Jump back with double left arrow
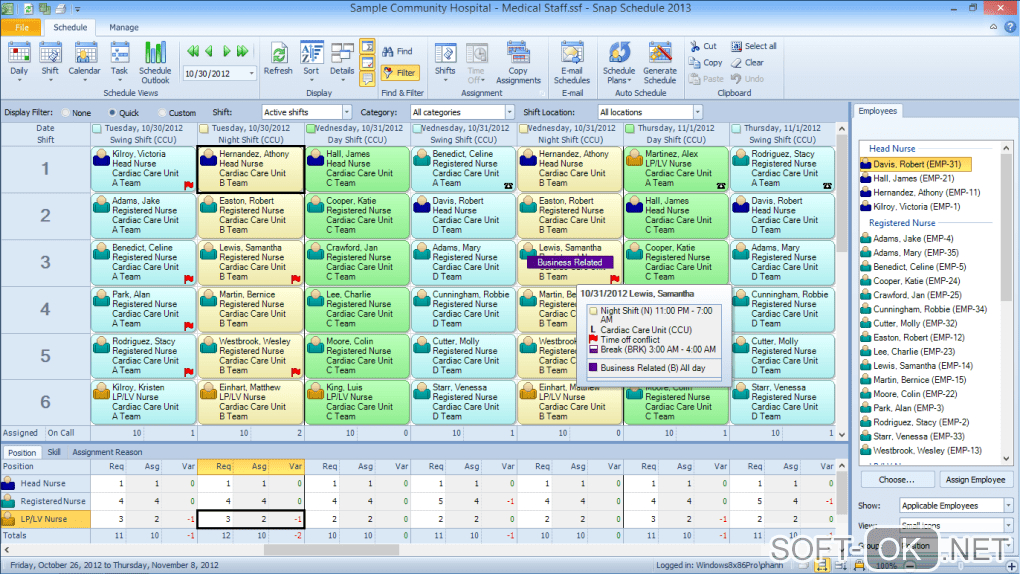The width and height of the screenshot is (1020, 574). tap(193, 51)
